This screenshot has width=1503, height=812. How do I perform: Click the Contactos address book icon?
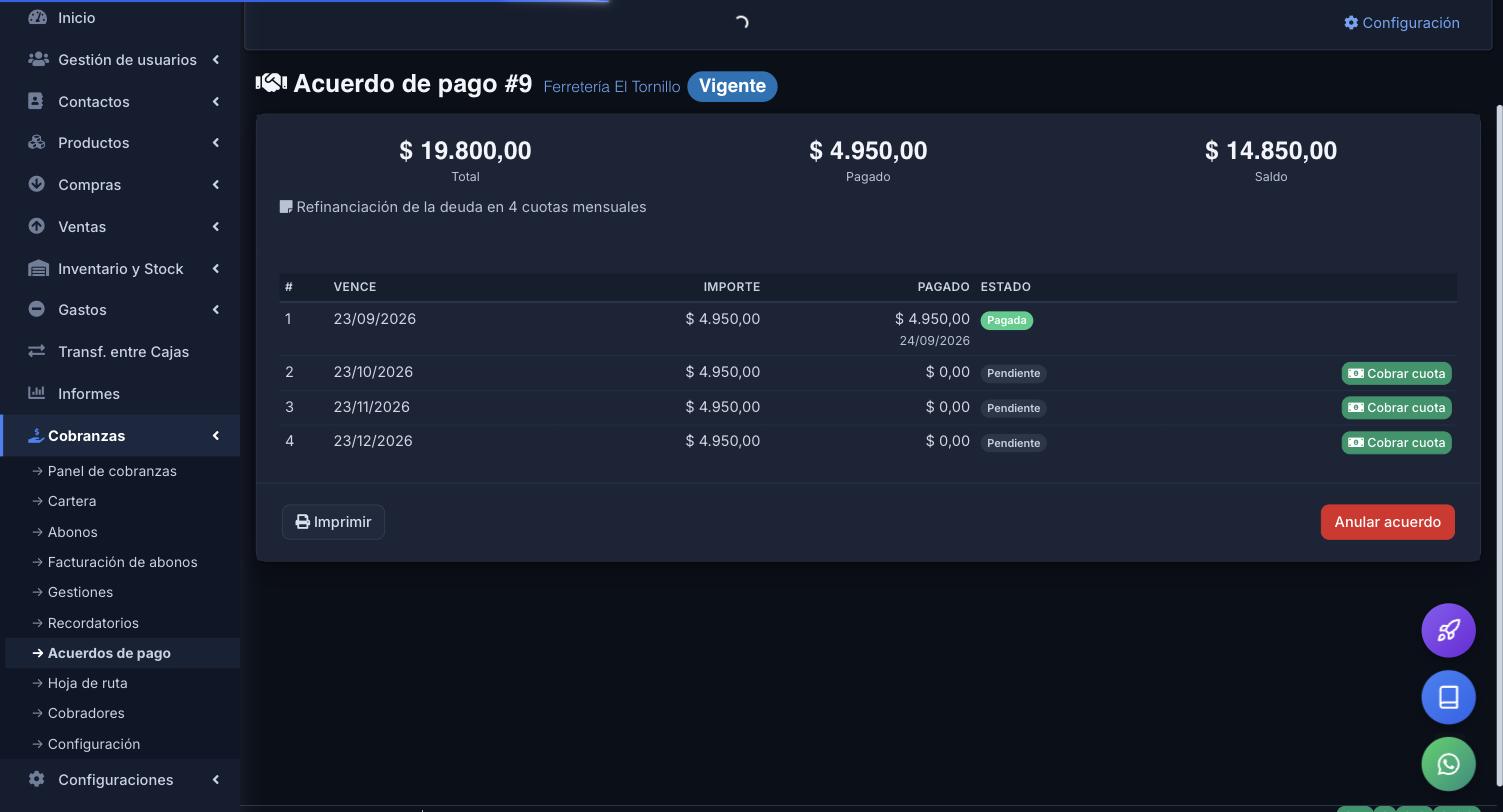tap(36, 101)
